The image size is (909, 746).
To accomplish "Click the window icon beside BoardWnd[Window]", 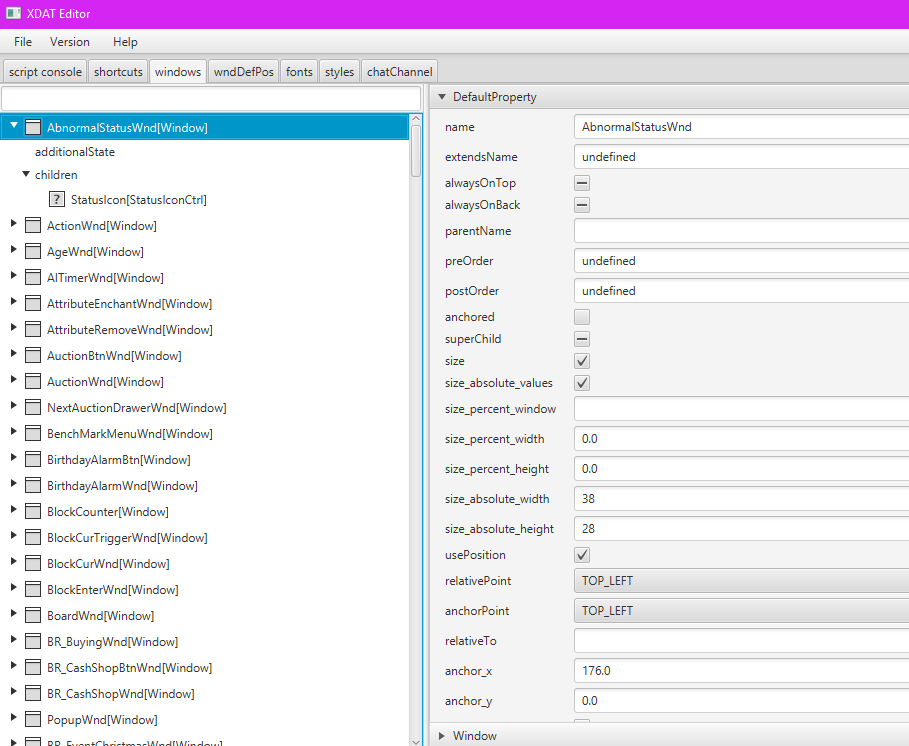I will [33, 616].
